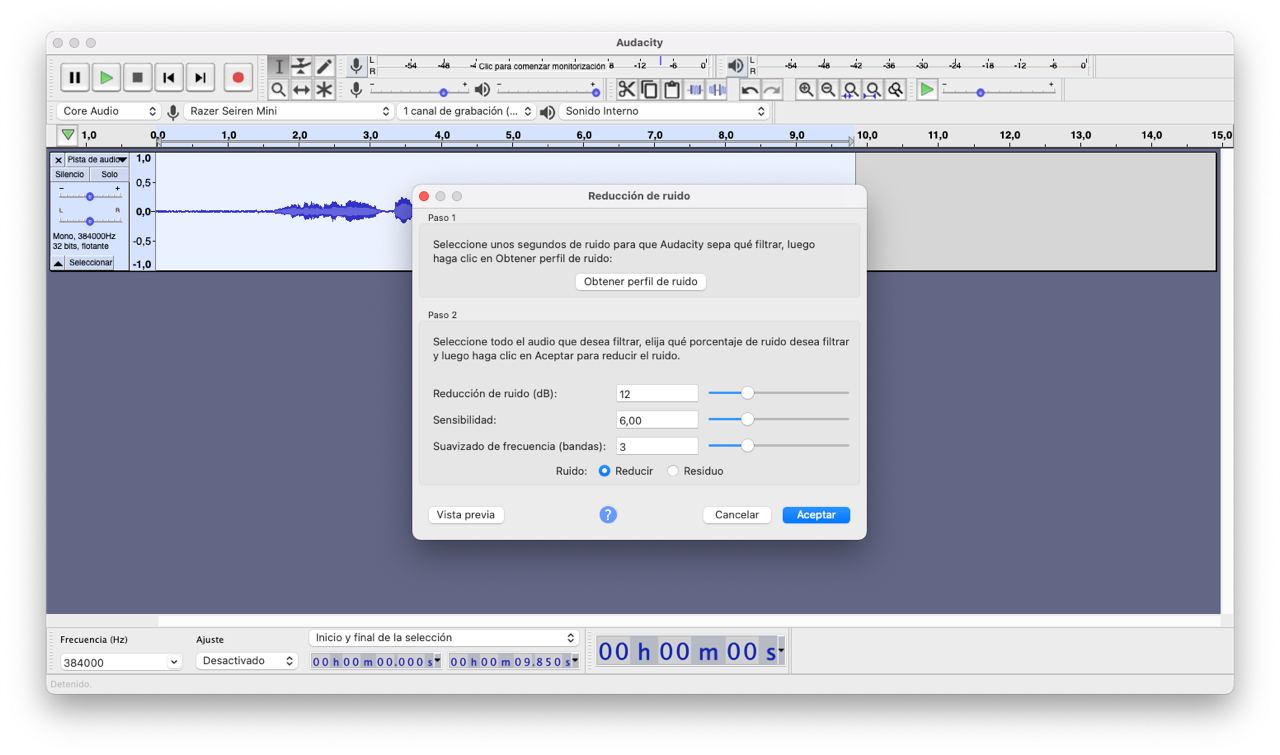Open the project frequency 384000 dropdown
The height and width of the screenshot is (755, 1280).
point(119,662)
